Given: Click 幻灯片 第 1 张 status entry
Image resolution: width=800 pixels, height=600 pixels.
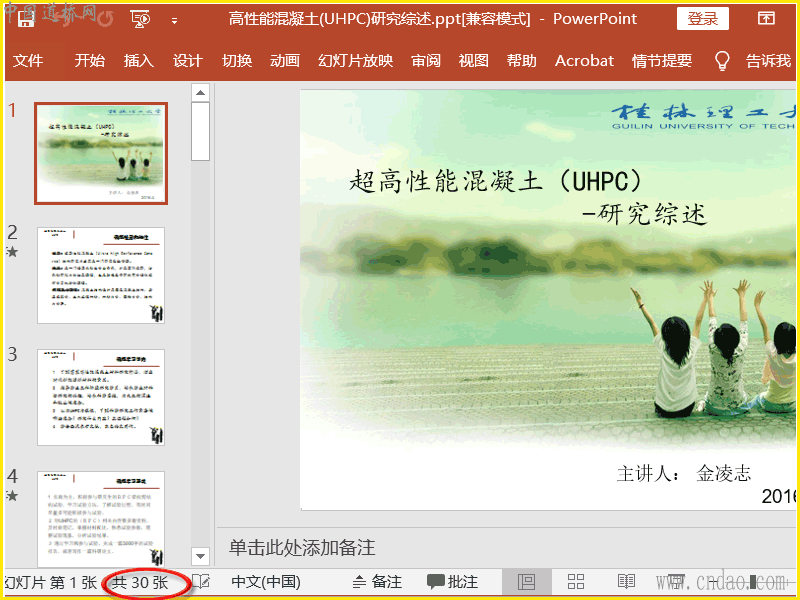Looking at the screenshot, I should [x=51, y=582].
